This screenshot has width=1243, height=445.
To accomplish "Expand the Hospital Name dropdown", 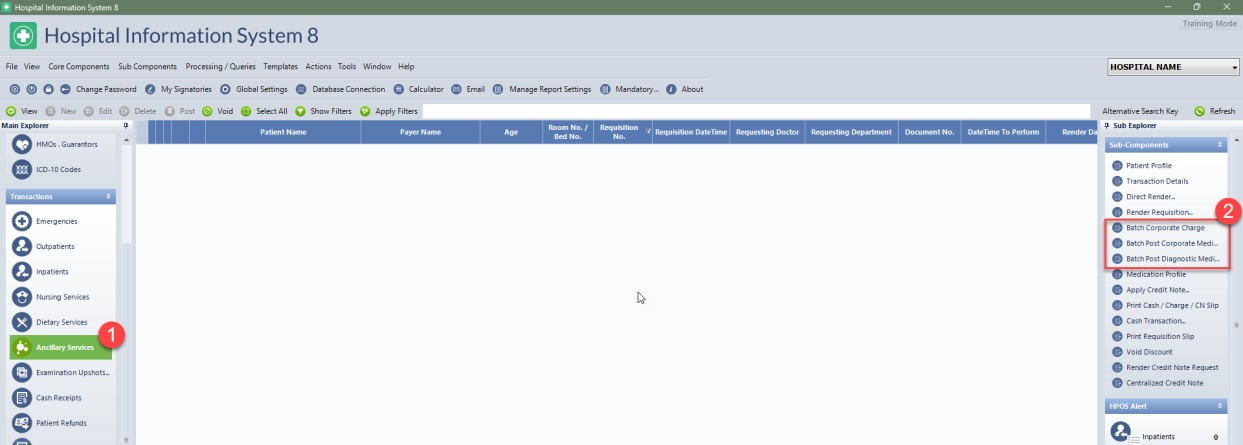I will point(1235,67).
